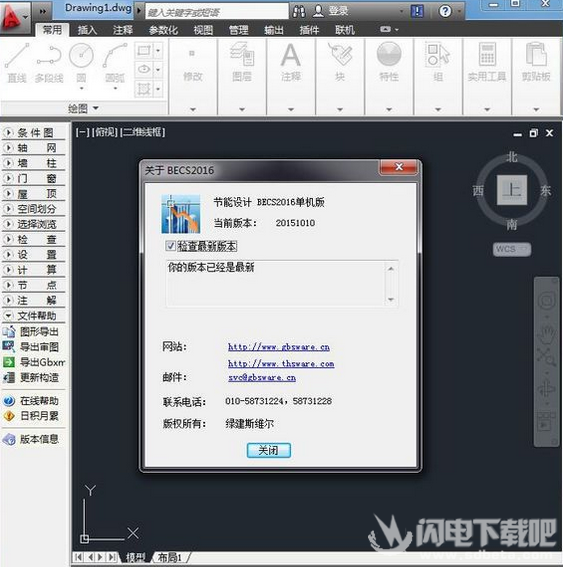
Task: Open the http://www.thsware.com link
Action: pyautogui.click(x=281, y=363)
